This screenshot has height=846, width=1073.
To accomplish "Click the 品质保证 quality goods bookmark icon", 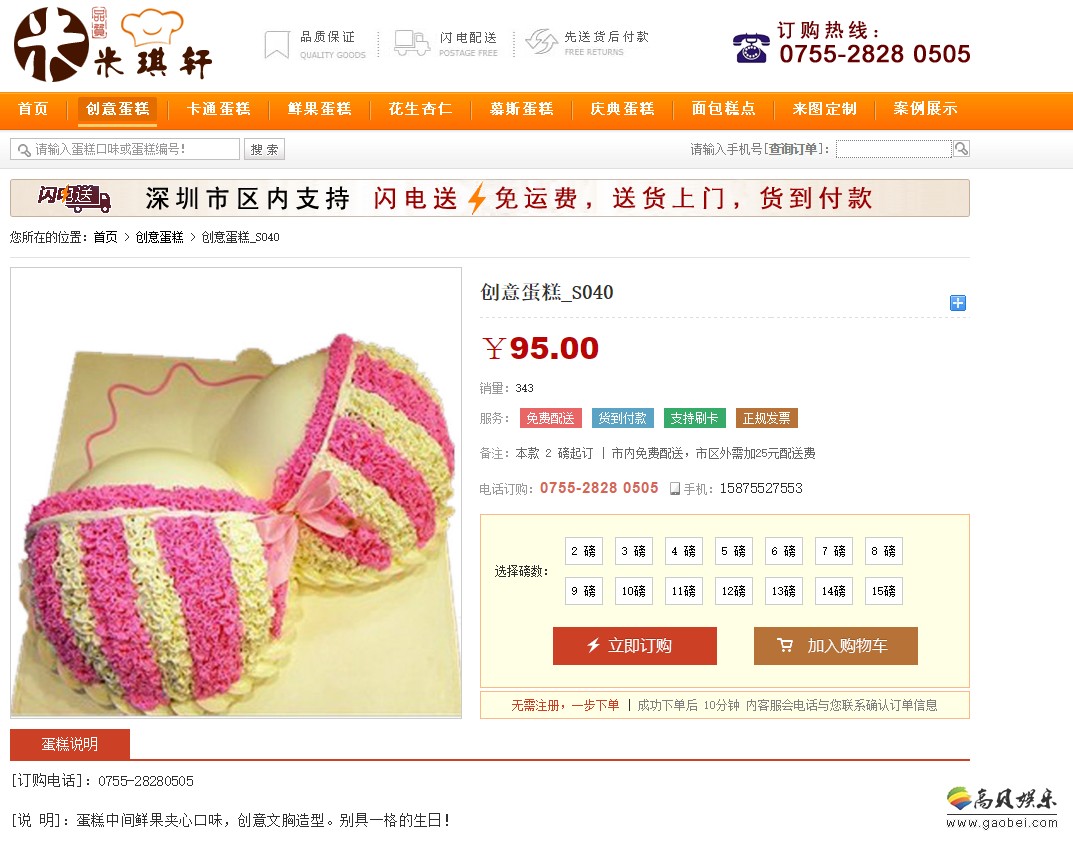I will [x=277, y=44].
